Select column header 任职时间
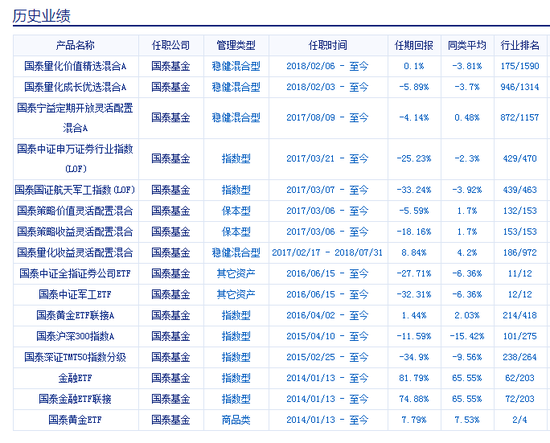 click(x=328, y=45)
